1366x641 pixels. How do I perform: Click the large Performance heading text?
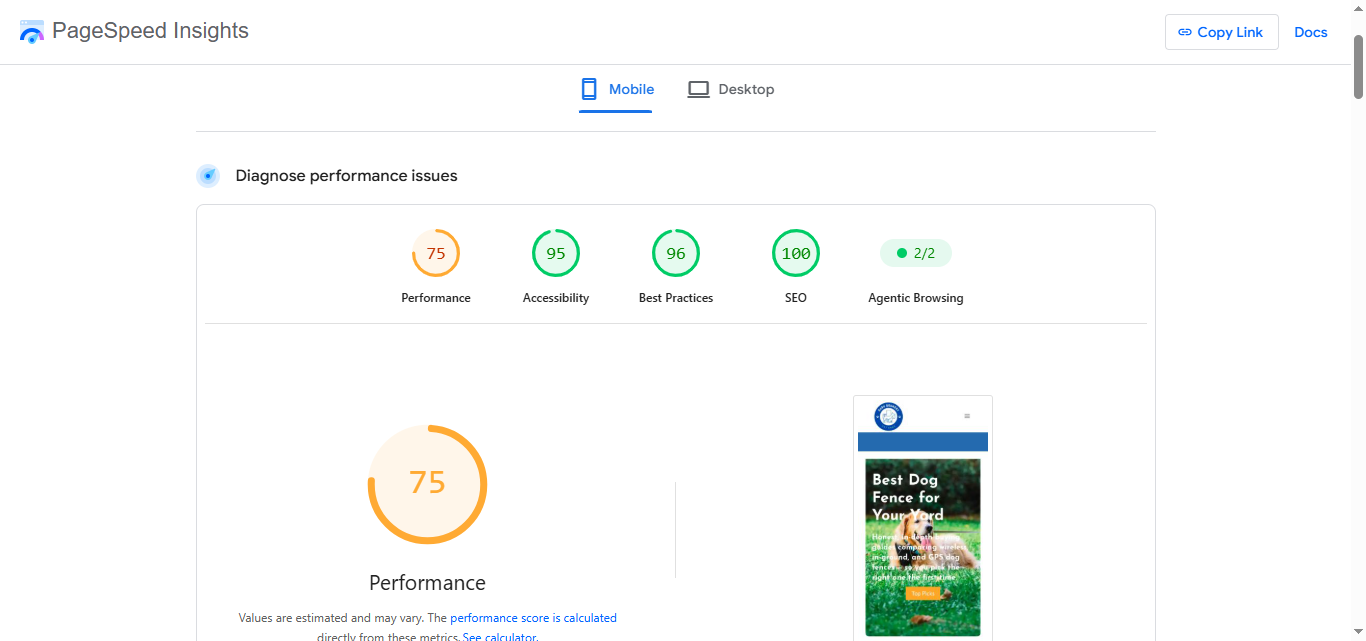click(x=427, y=583)
